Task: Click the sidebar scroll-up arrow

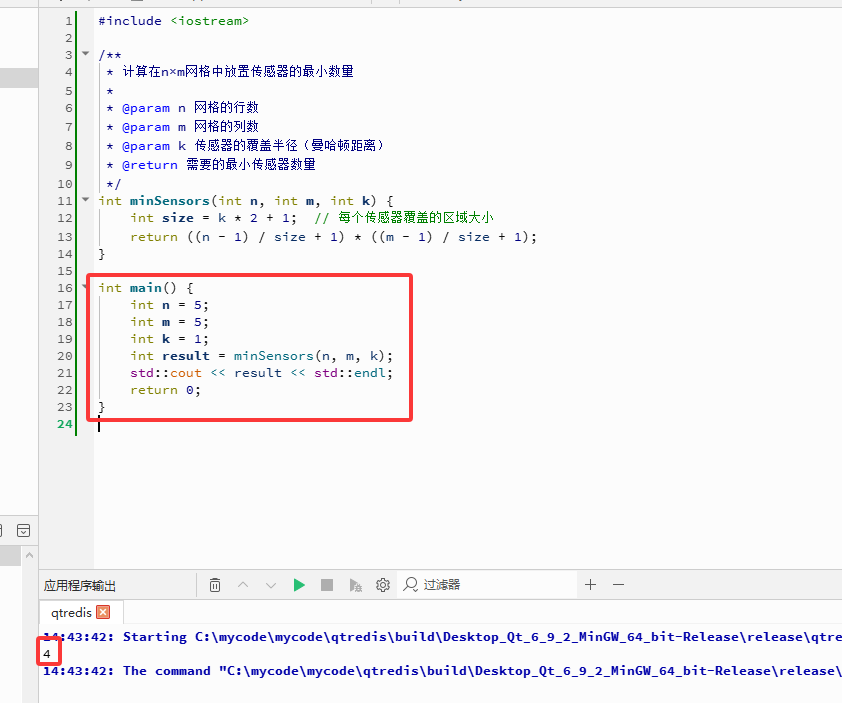Action: pos(30,555)
